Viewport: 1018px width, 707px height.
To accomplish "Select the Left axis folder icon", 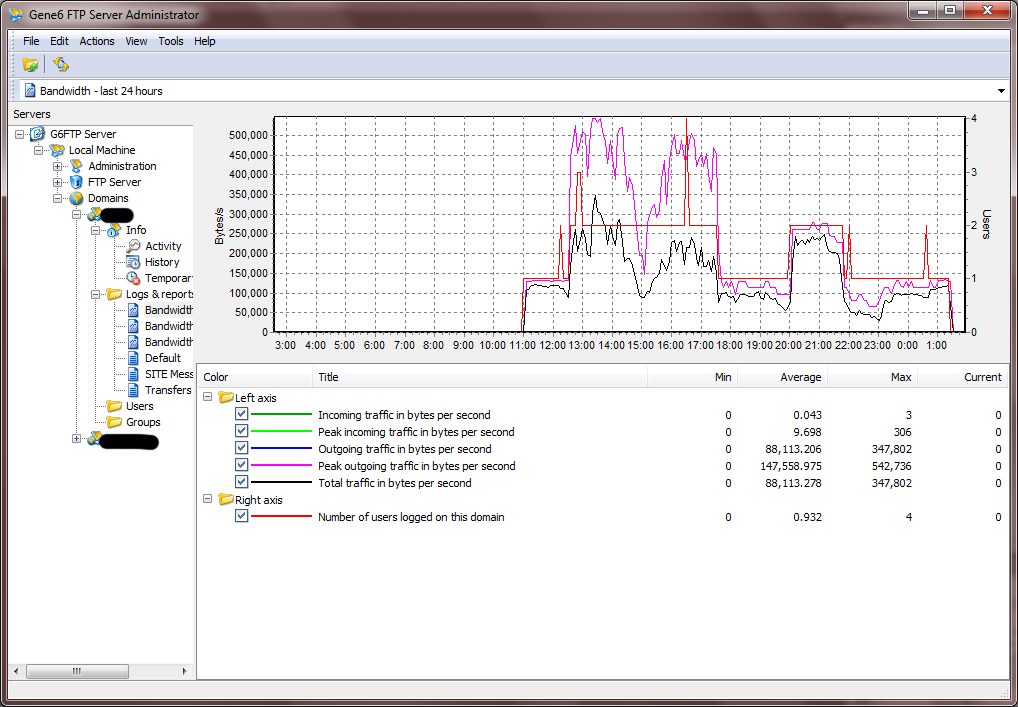I will [226, 397].
